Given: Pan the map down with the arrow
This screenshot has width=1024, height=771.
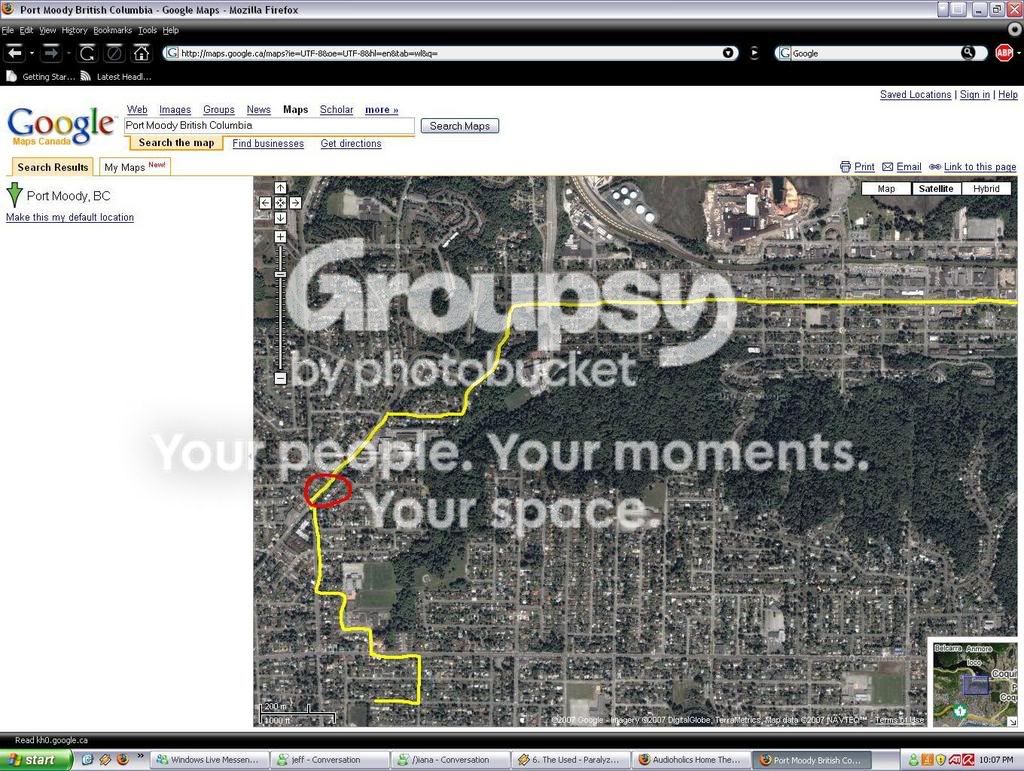Looking at the screenshot, I should point(280,218).
